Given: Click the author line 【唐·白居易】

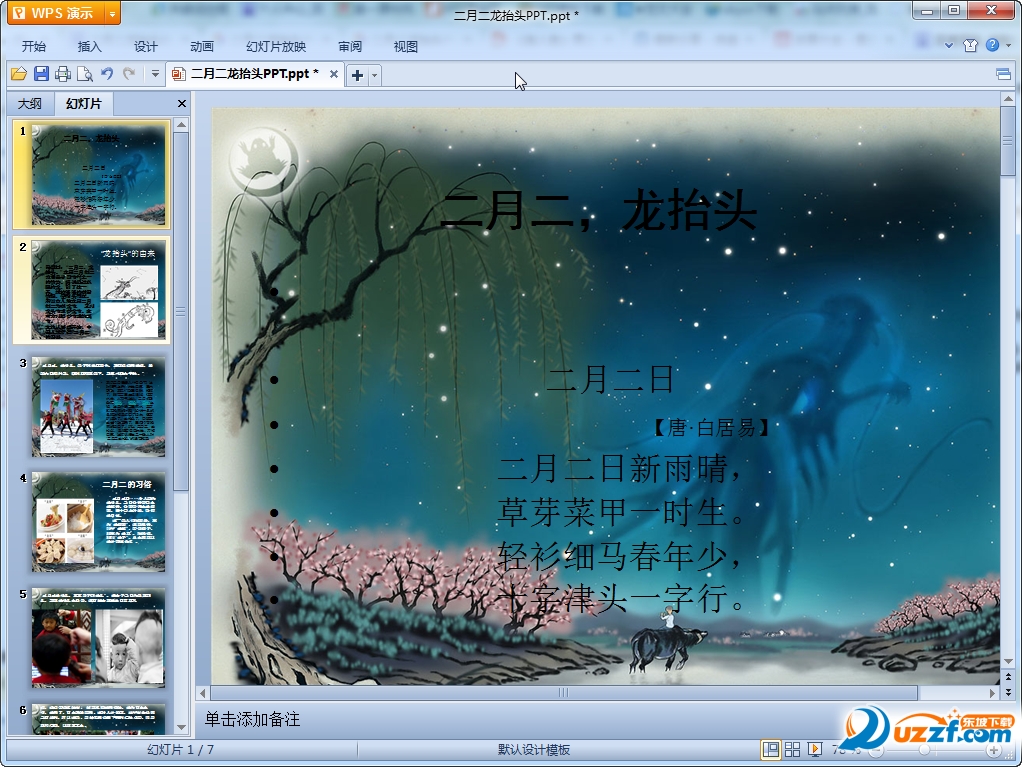Looking at the screenshot, I should coord(711,428).
